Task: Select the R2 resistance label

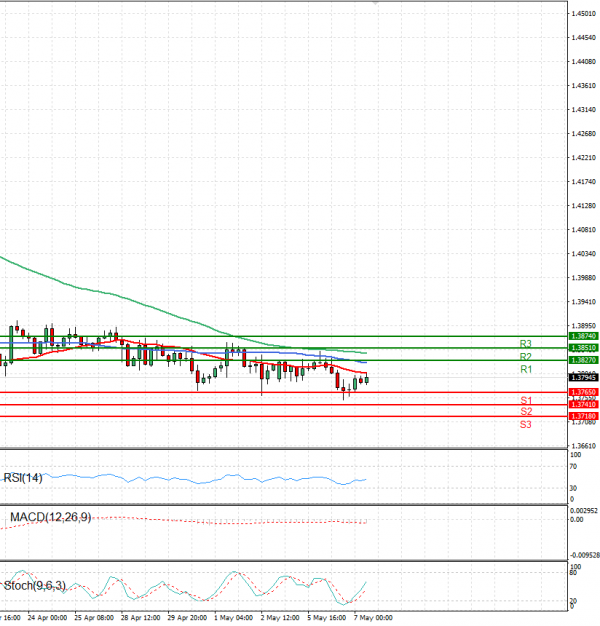Action: pyautogui.click(x=525, y=356)
